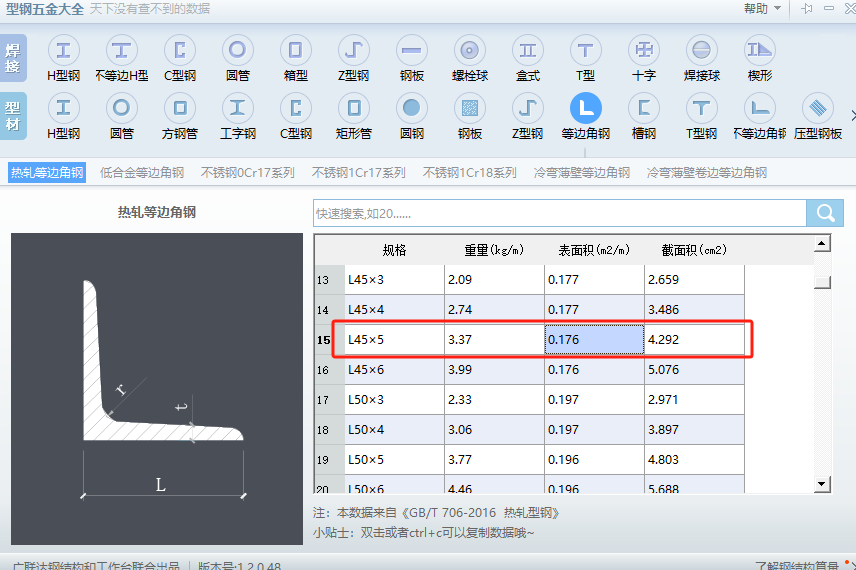
Task: Select 十字 section icon
Action: [x=644, y=51]
